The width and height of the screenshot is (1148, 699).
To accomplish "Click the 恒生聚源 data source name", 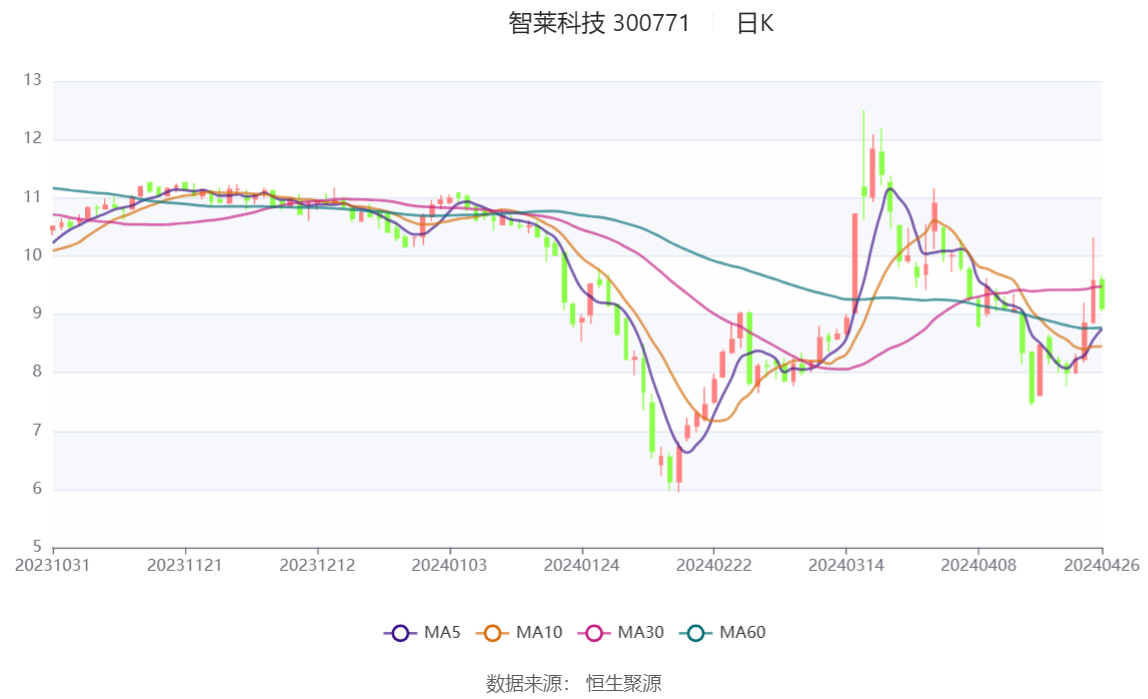I will (x=624, y=684).
